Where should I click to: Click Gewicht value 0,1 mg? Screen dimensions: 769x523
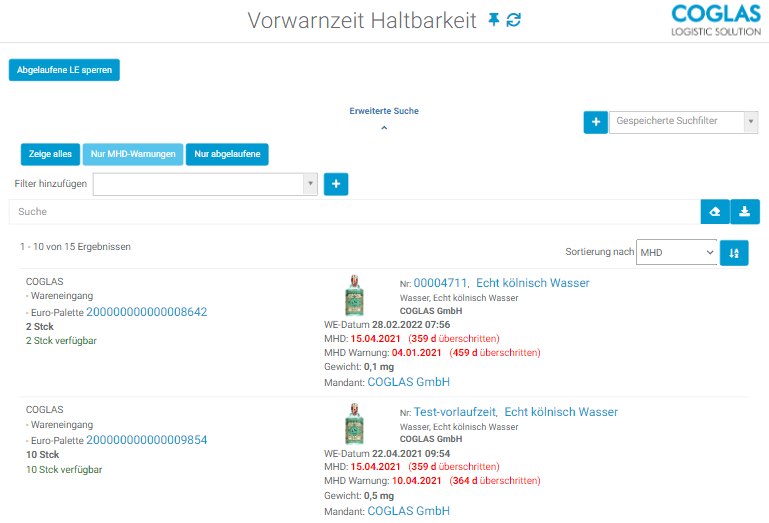[x=379, y=367]
